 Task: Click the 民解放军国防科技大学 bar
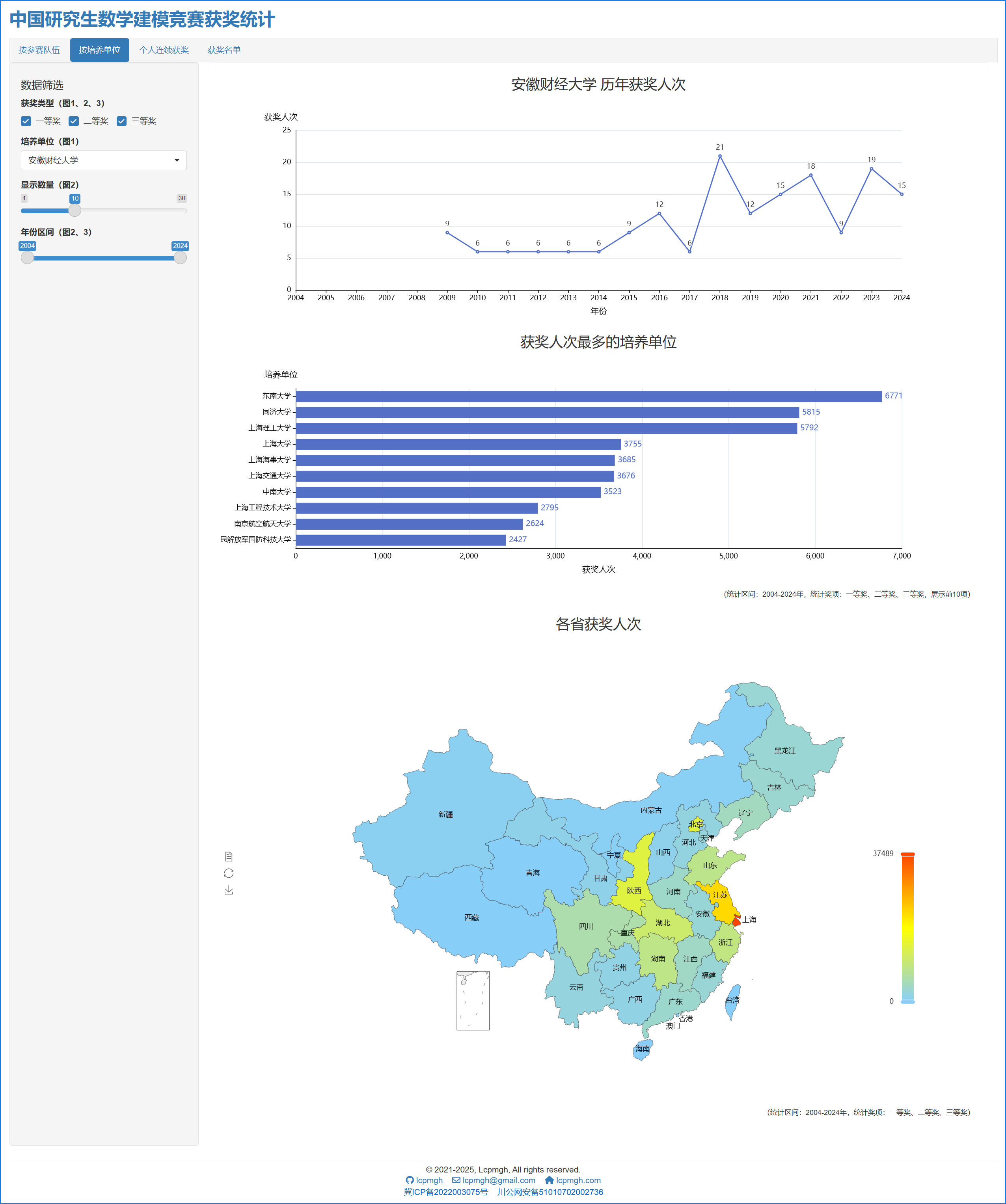pos(401,540)
